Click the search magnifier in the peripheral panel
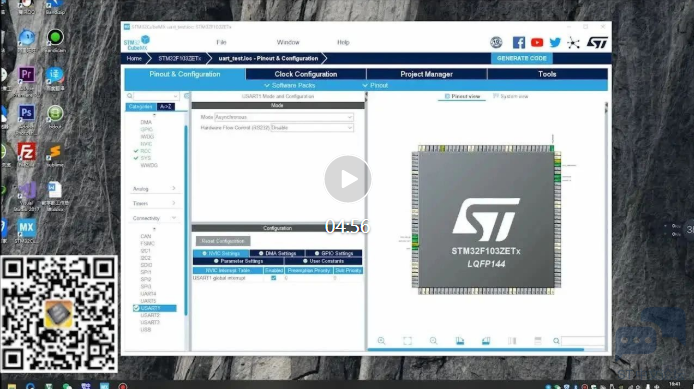The width and height of the screenshot is (694, 390). [130, 96]
